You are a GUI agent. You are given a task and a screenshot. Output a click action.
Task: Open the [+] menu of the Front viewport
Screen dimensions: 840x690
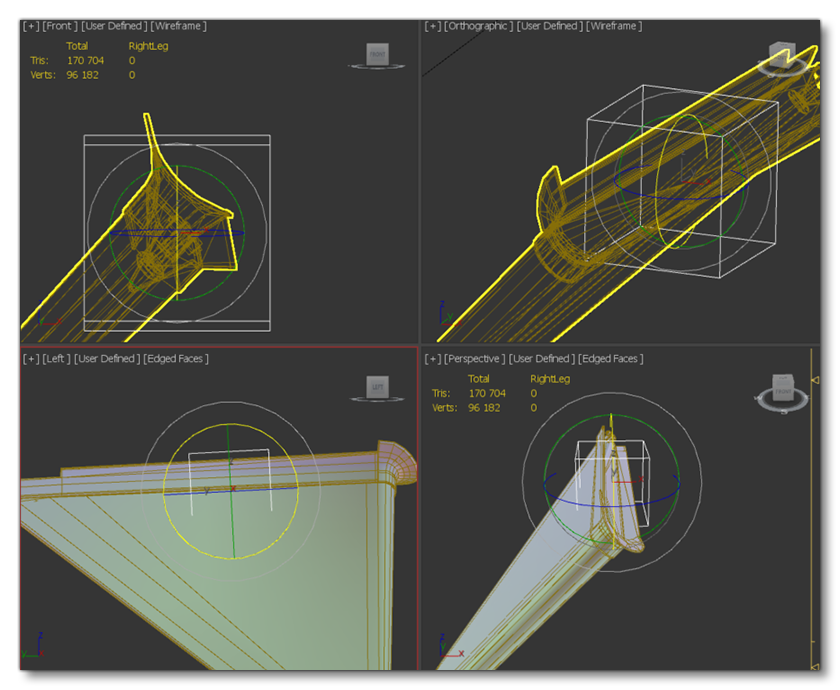coord(32,26)
